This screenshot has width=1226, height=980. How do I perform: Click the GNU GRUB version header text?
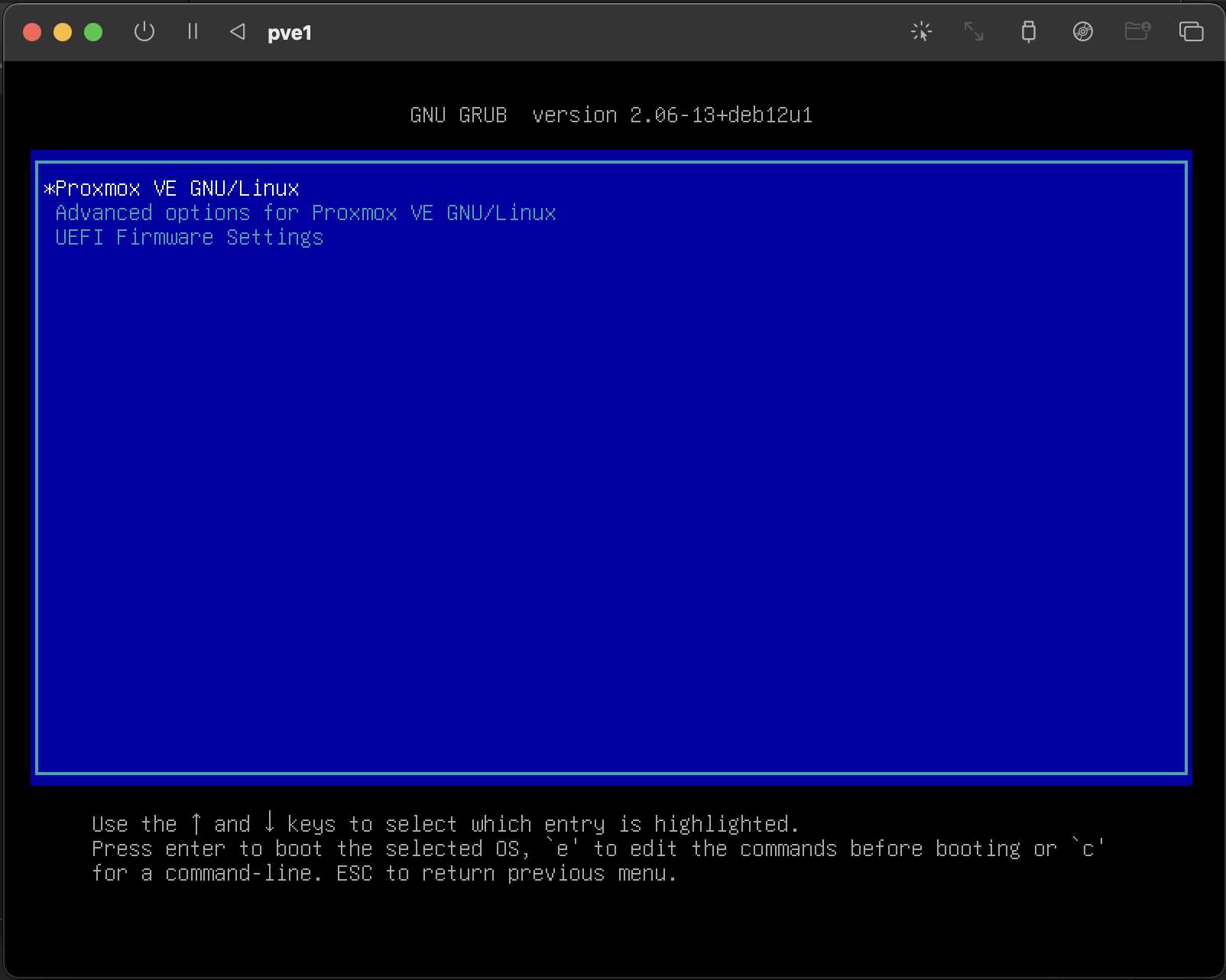611,115
